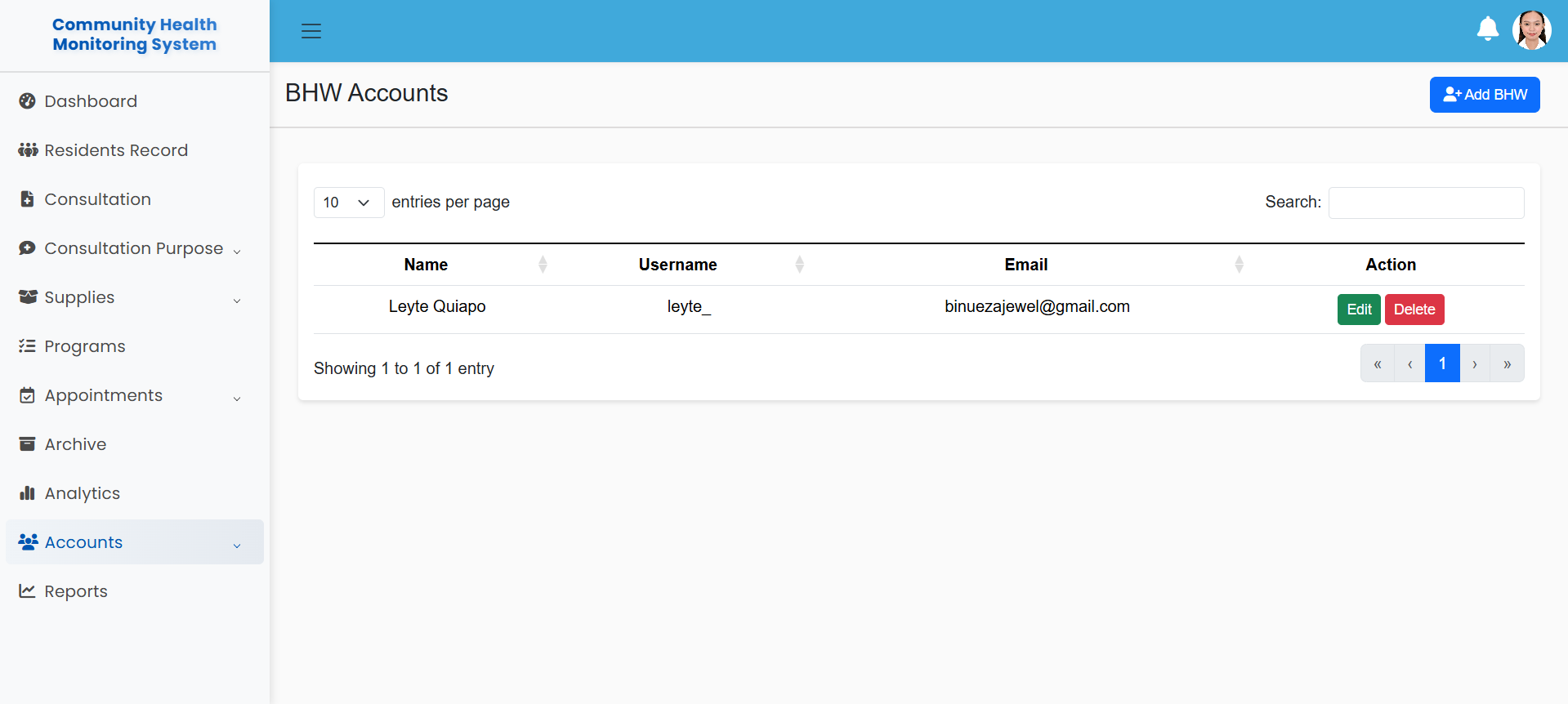Open the Dashboard menu item

coord(135,101)
